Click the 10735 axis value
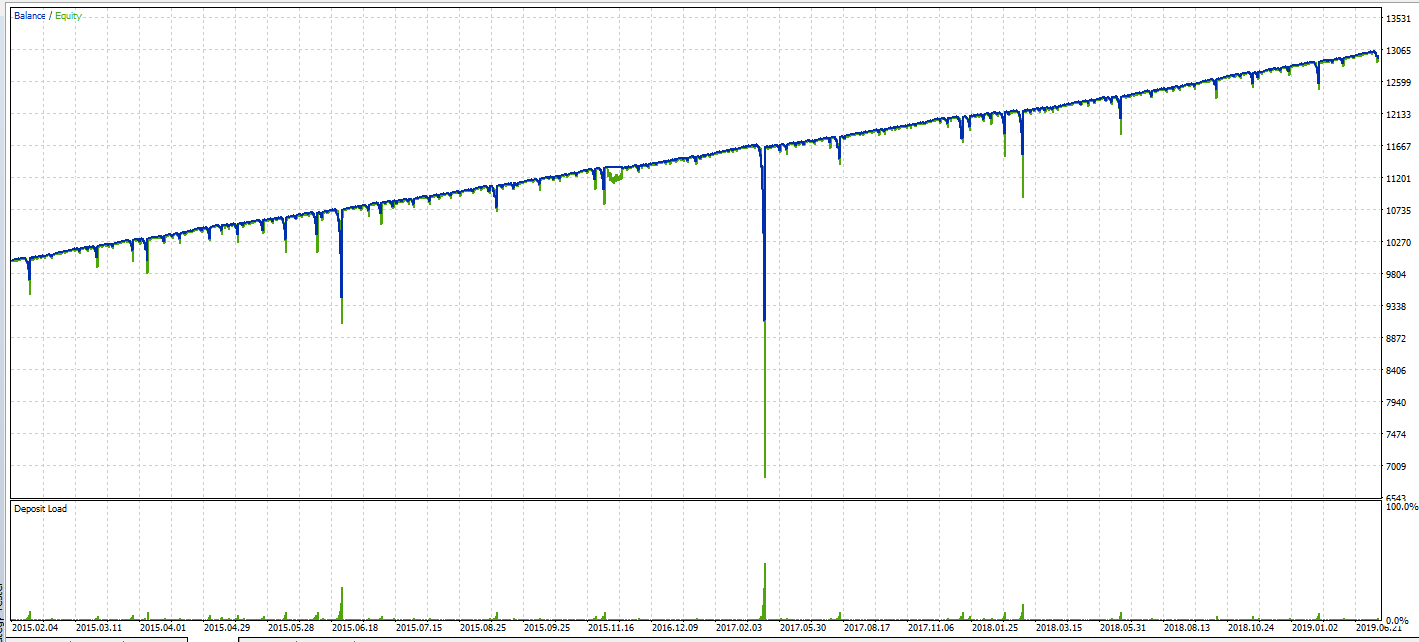Image resolution: width=1419 pixels, height=642 pixels. 1398,210
